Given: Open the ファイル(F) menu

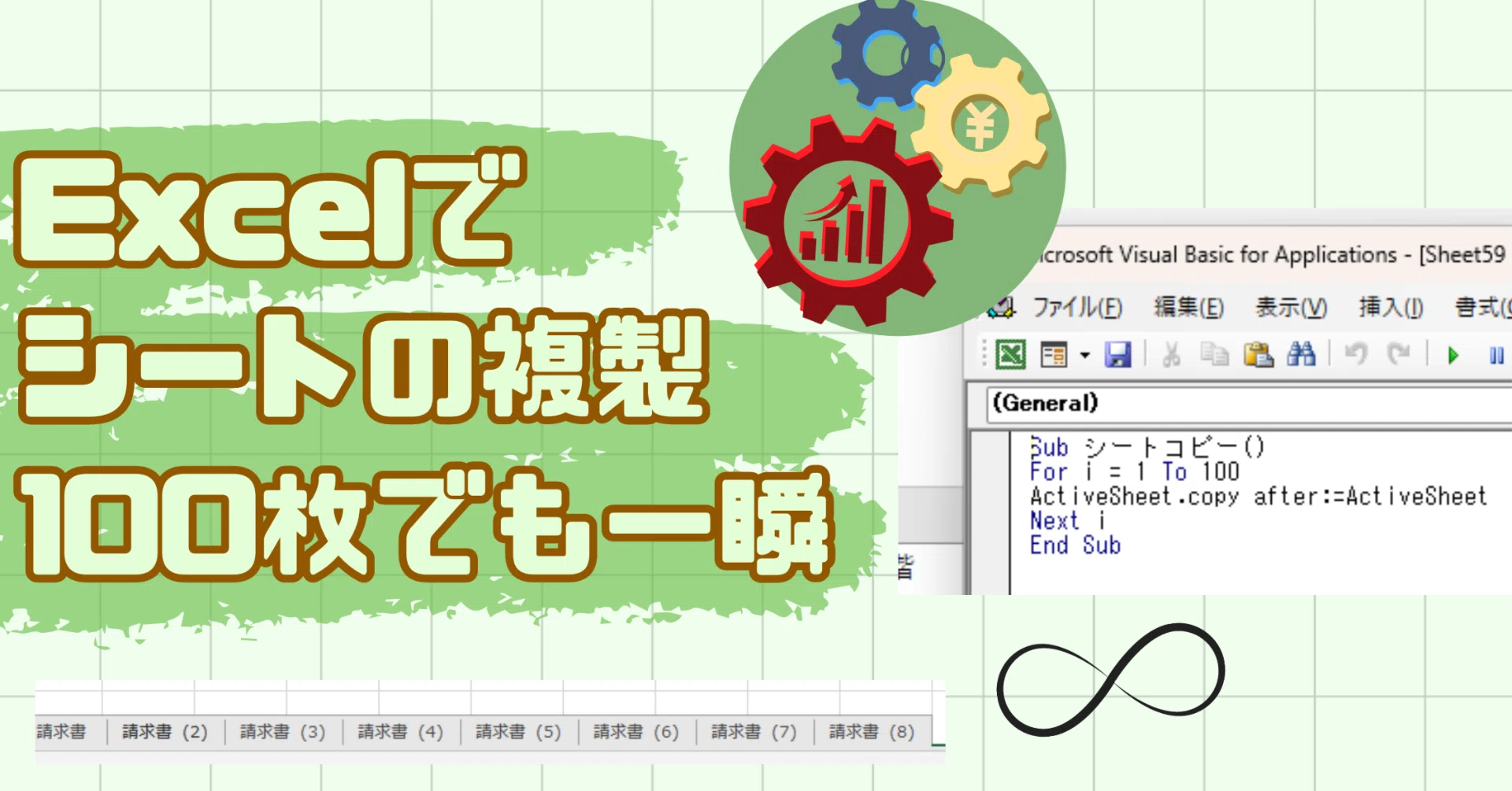Looking at the screenshot, I should coord(1077,307).
